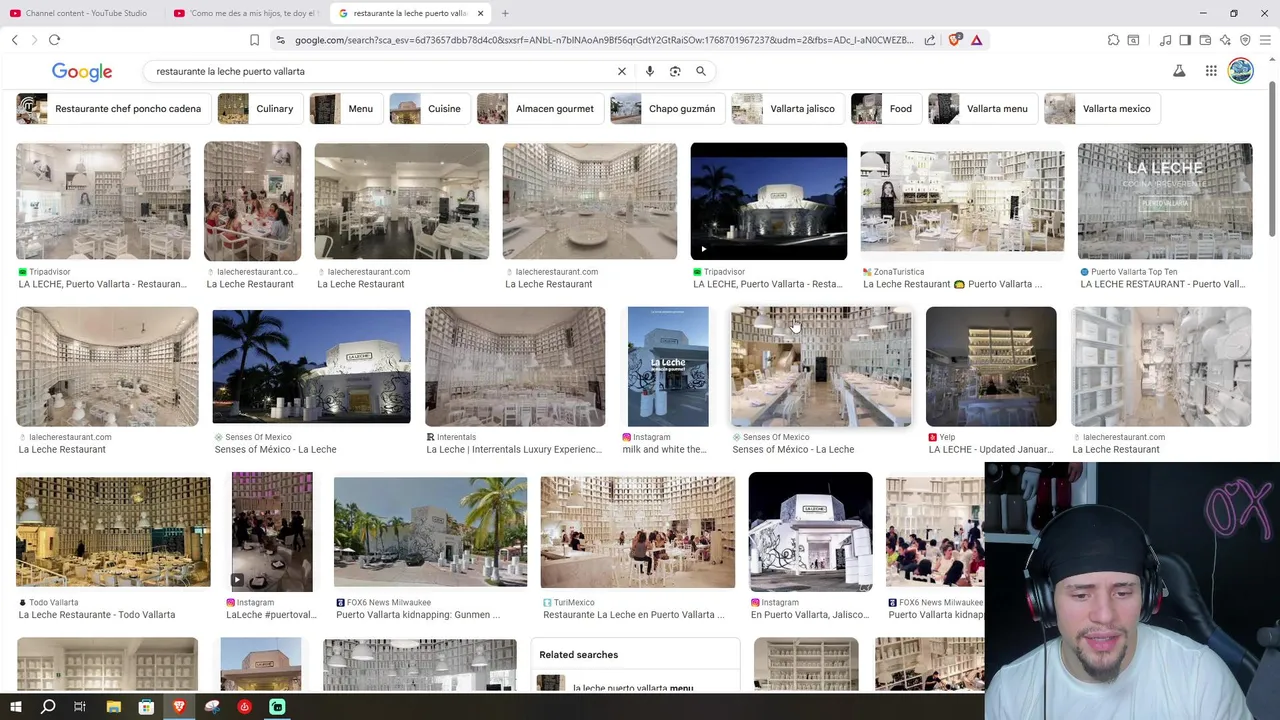Click the 'la leche puerto vallarta menu' related search
This screenshot has height=720, width=1280.
(633, 688)
